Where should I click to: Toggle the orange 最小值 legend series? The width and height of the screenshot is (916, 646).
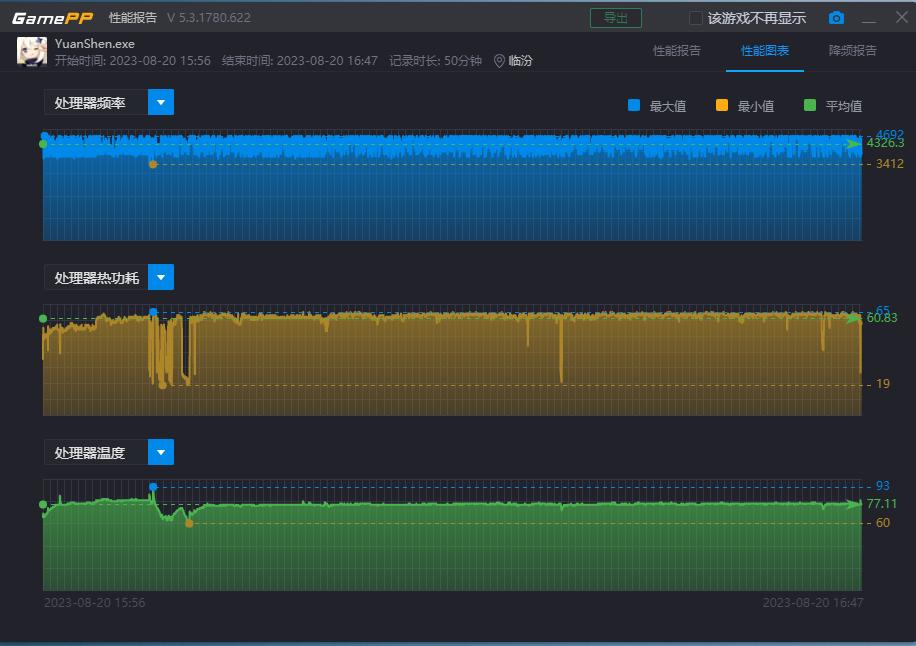[x=722, y=105]
